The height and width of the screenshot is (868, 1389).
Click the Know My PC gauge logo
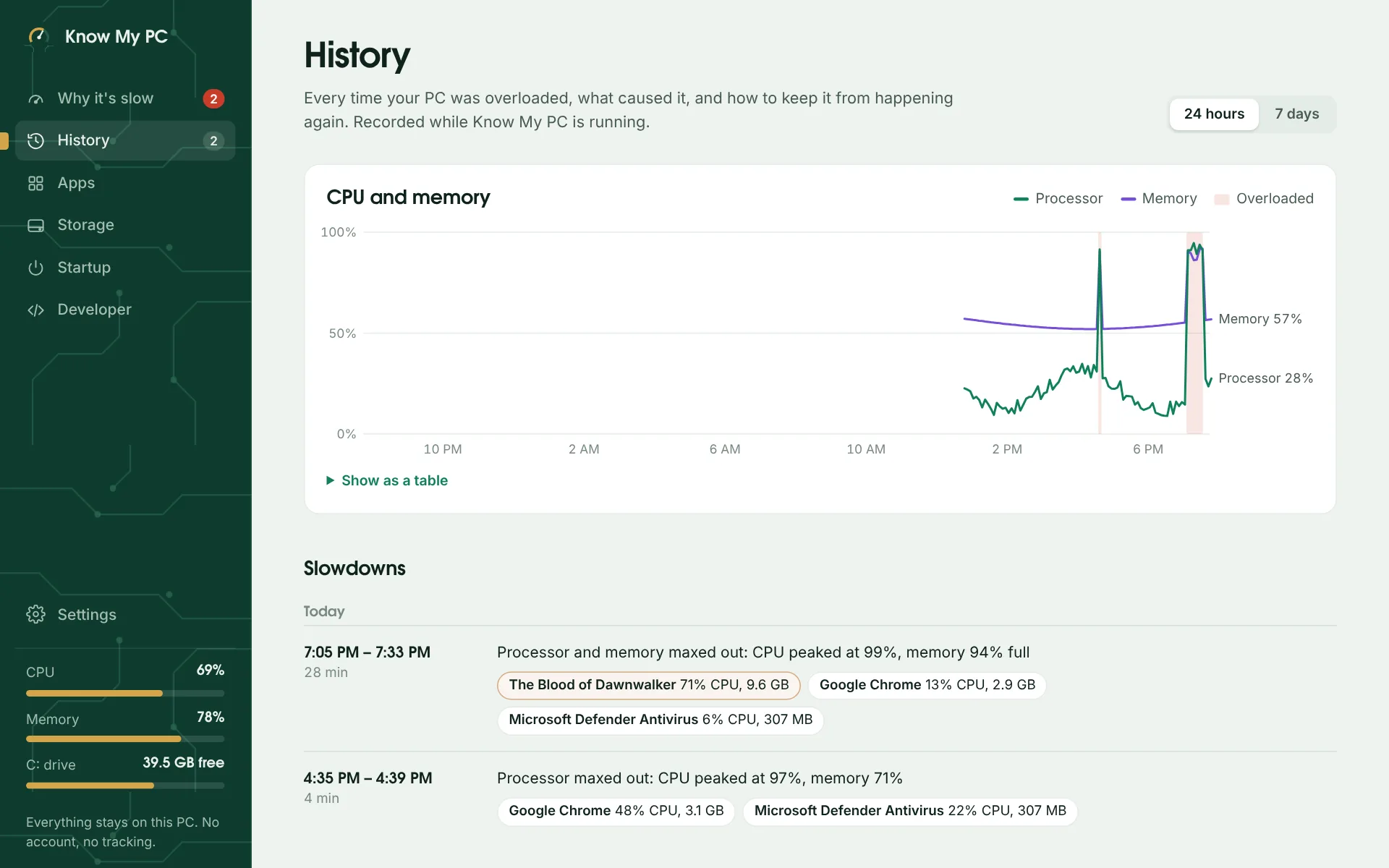(38, 36)
